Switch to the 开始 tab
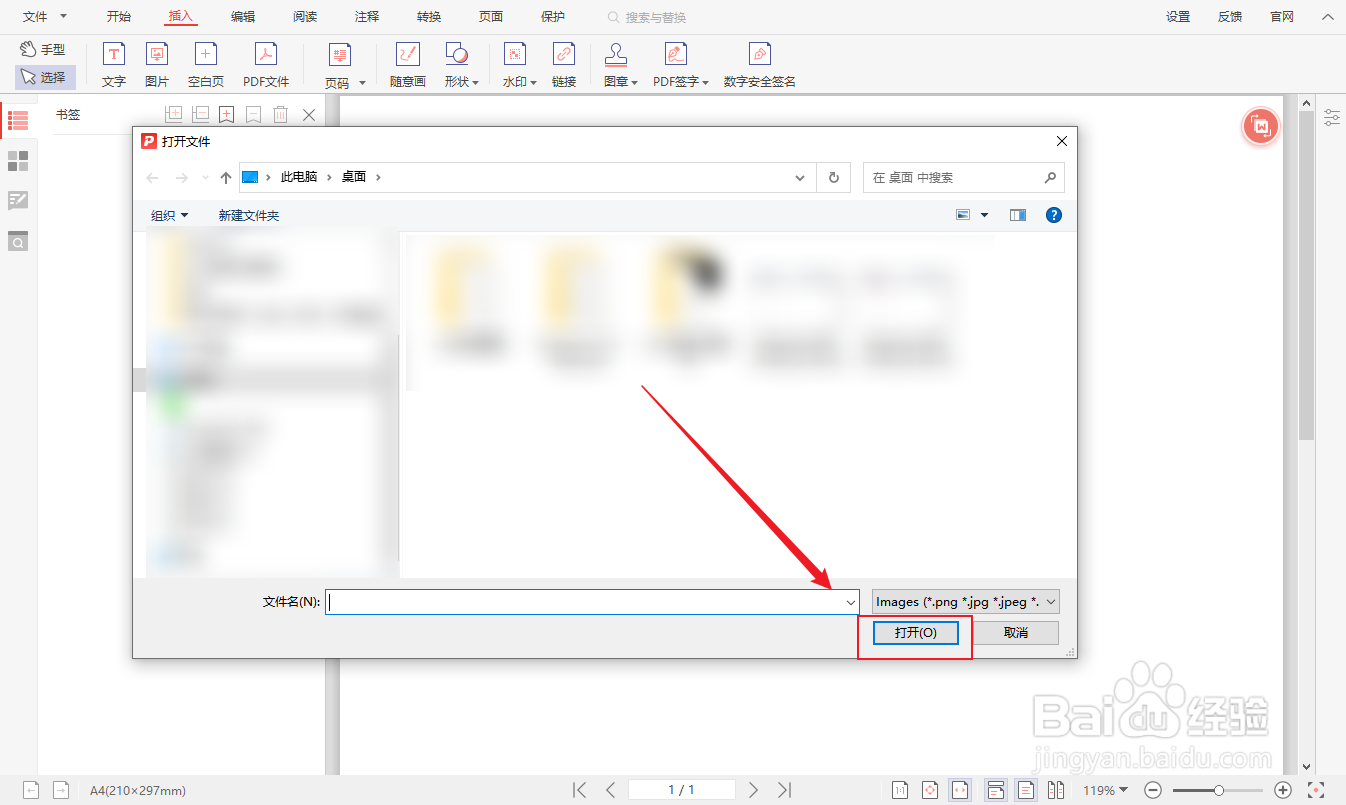1346x805 pixels. [x=119, y=17]
